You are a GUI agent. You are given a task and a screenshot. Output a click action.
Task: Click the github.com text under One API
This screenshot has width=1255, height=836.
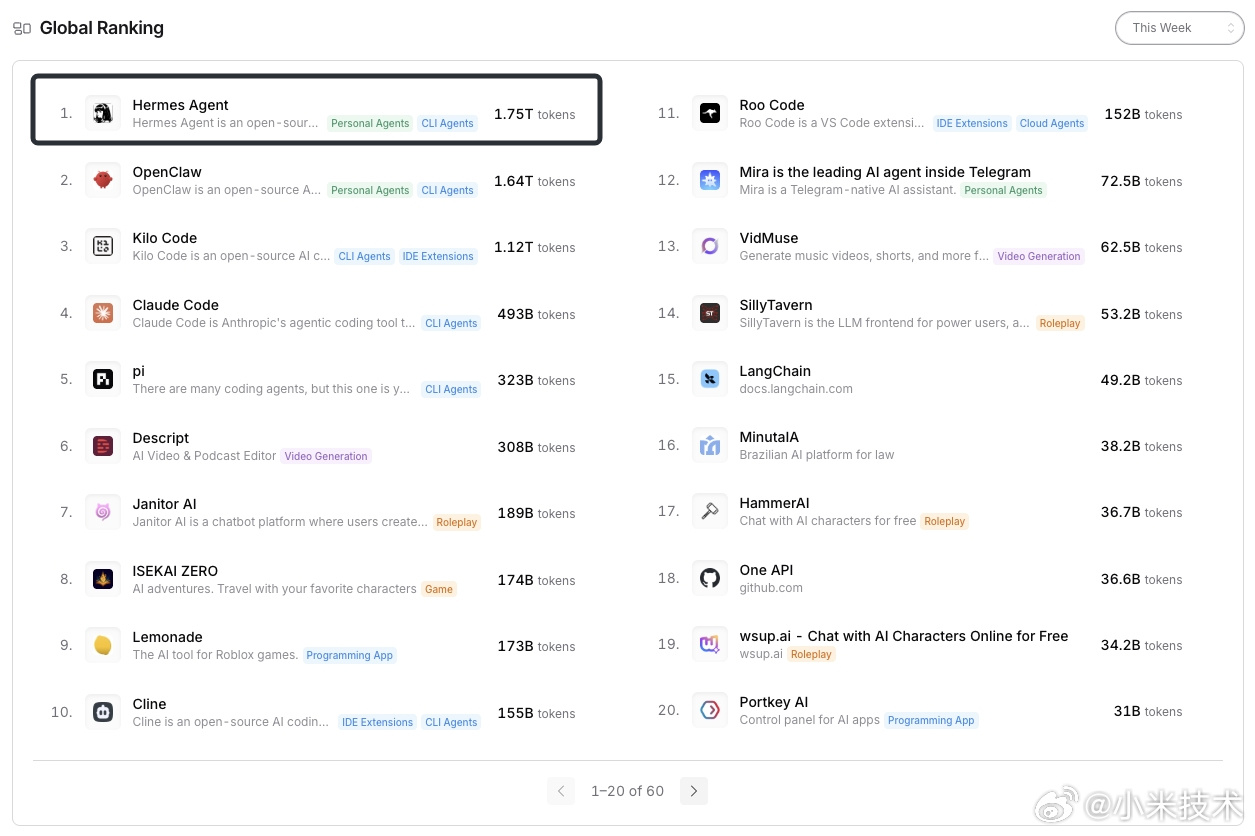(771, 588)
